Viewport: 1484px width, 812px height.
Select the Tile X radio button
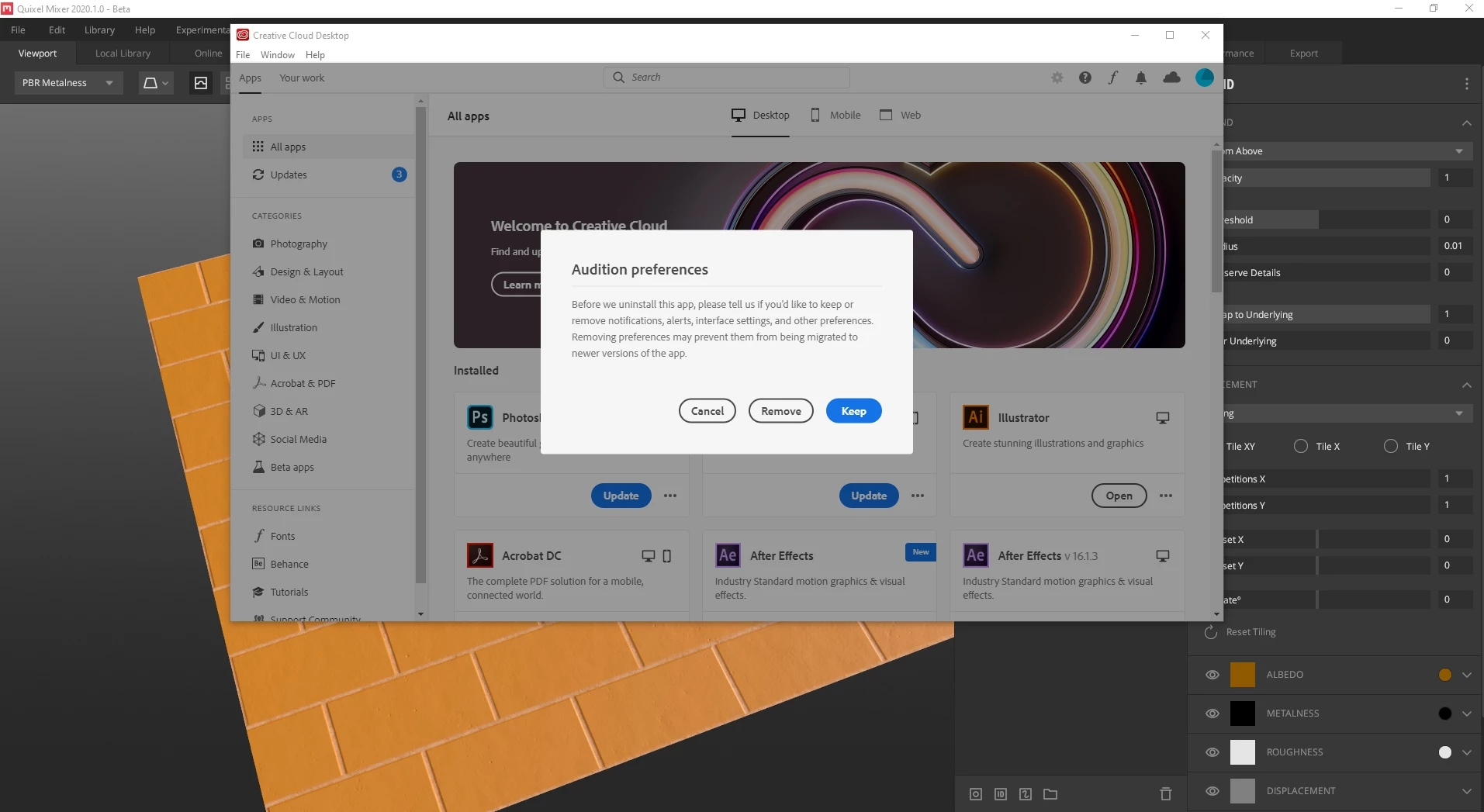[1301, 446]
